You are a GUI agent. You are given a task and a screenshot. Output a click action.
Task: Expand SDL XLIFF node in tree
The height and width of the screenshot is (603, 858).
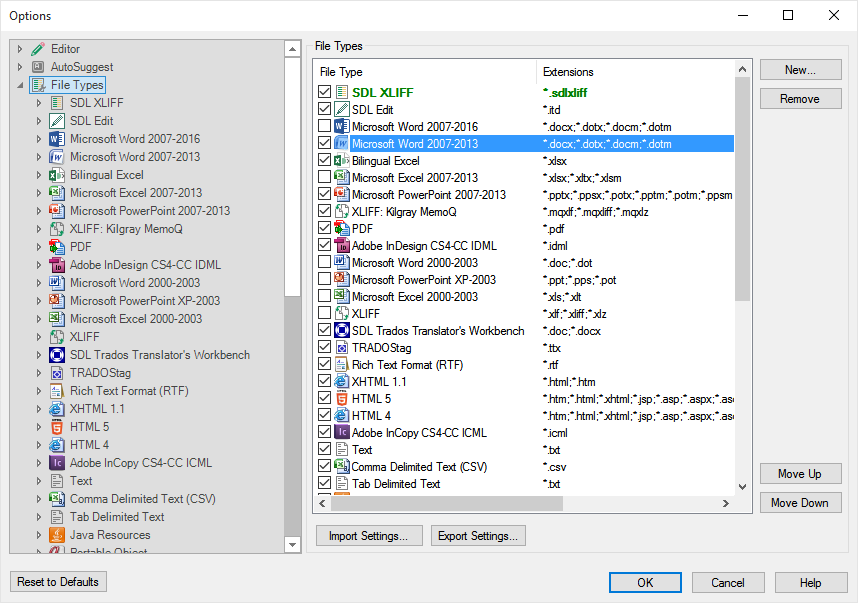(x=39, y=103)
